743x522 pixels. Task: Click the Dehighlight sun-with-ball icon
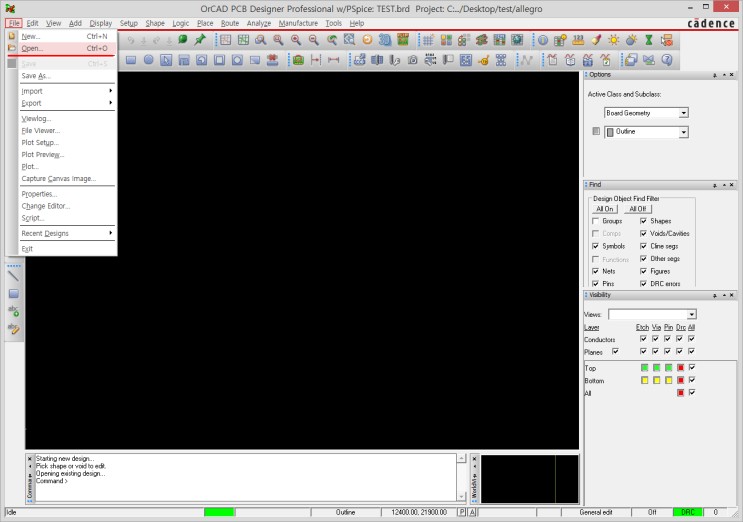631,40
